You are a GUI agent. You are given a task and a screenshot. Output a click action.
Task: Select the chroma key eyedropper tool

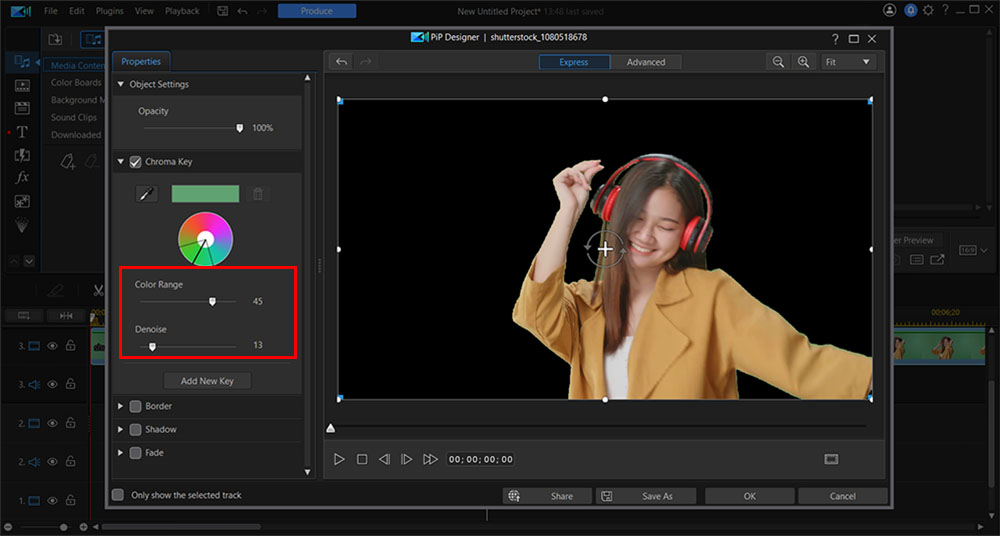click(x=147, y=194)
